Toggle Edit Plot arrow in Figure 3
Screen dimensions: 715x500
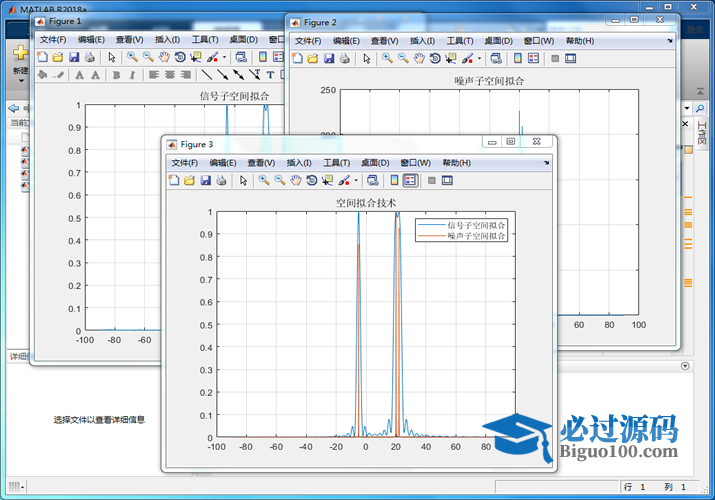click(243, 180)
